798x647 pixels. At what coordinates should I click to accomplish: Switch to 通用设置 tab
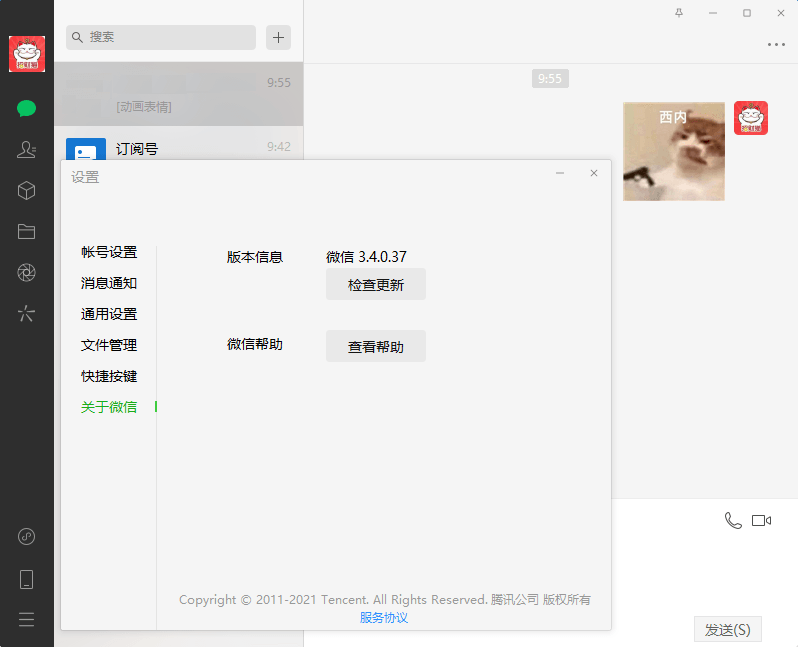[x=109, y=314]
